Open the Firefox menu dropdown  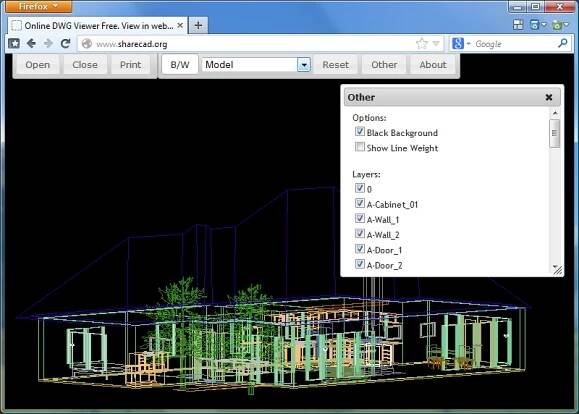point(39,6)
